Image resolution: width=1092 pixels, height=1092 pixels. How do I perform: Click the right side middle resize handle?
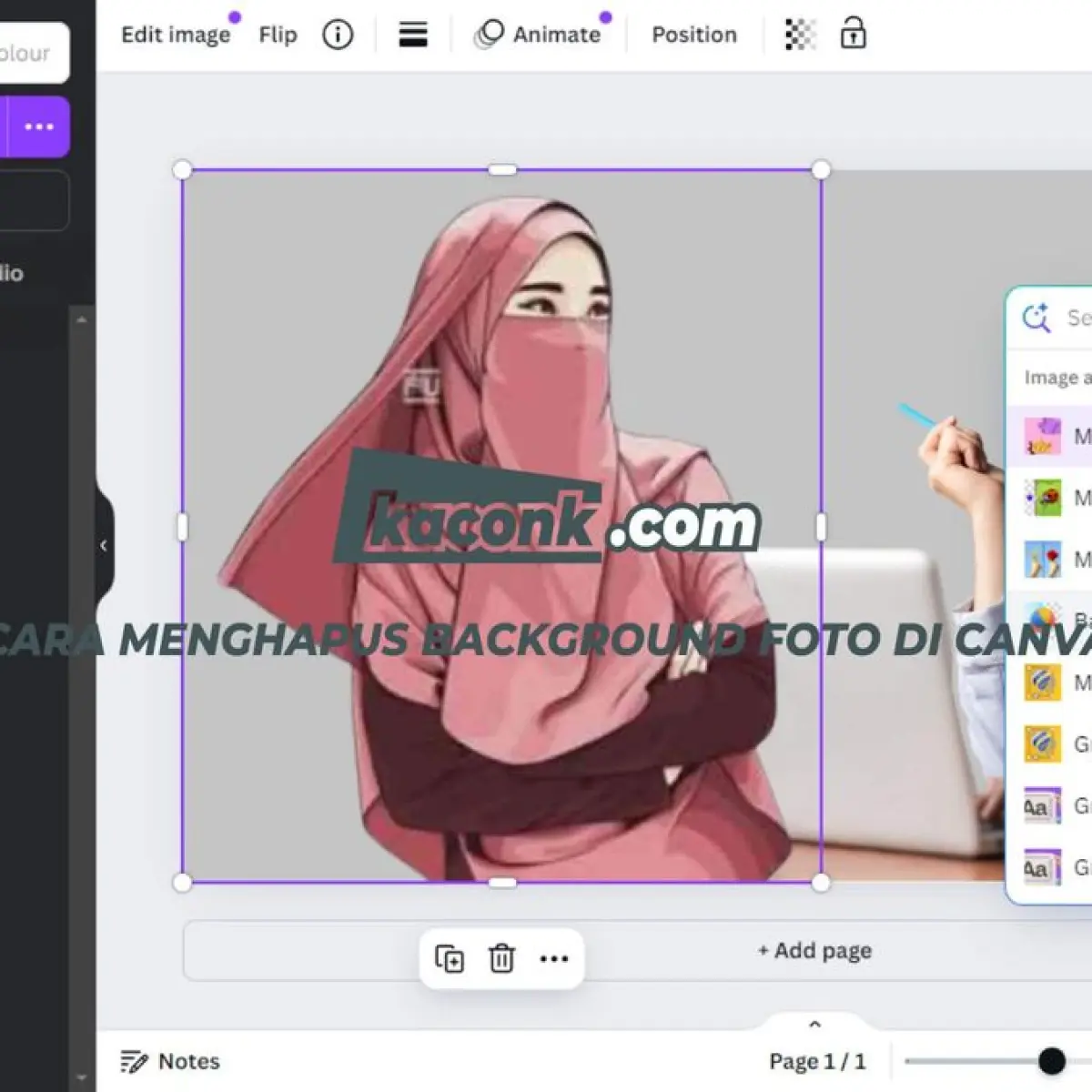click(x=821, y=527)
